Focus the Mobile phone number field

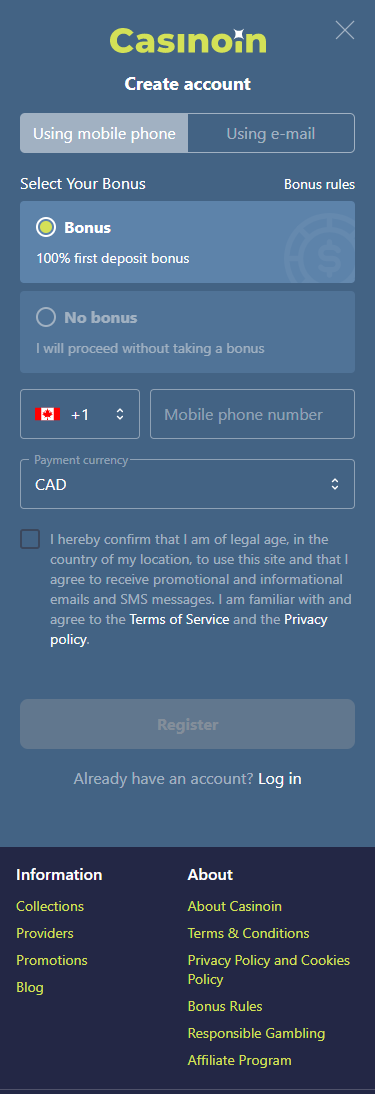252,414
